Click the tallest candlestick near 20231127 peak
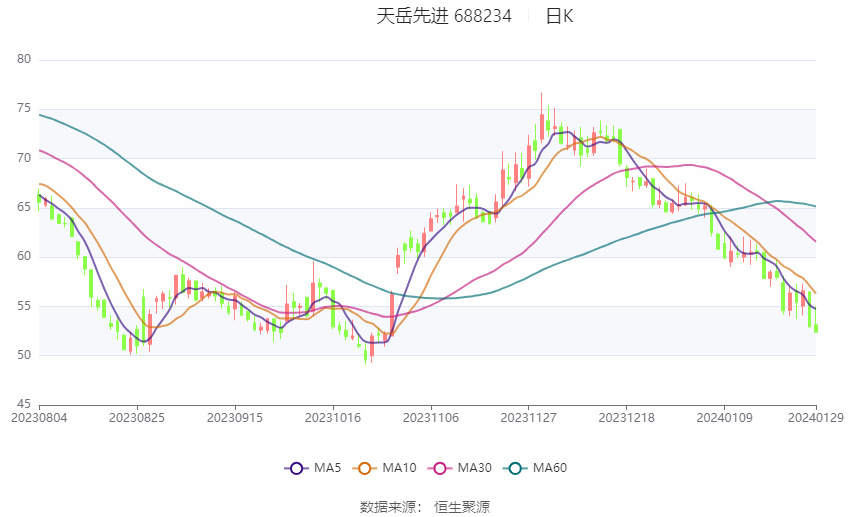This screenshot has height=517, width=850. pos(542,118)
